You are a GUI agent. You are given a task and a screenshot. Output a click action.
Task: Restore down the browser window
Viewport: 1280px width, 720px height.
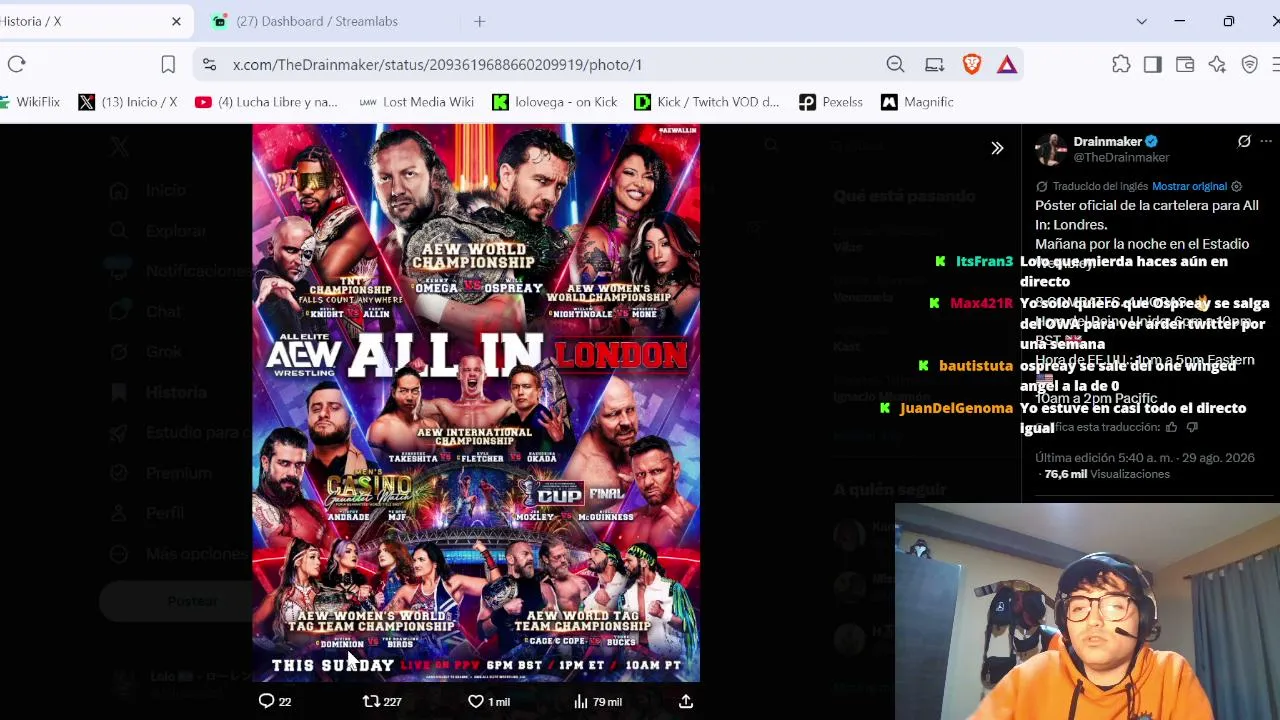pyautogui.click(x=1229, y=21)
